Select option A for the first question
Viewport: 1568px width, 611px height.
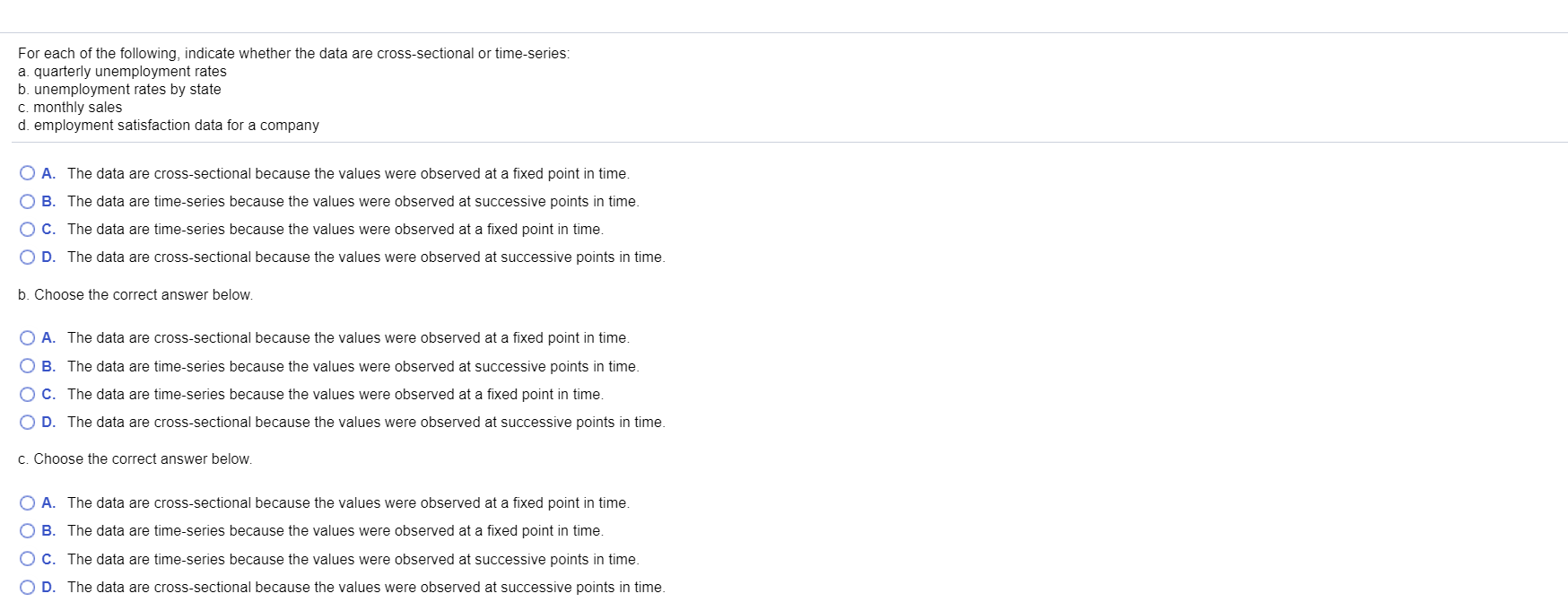tap(28, 173)
